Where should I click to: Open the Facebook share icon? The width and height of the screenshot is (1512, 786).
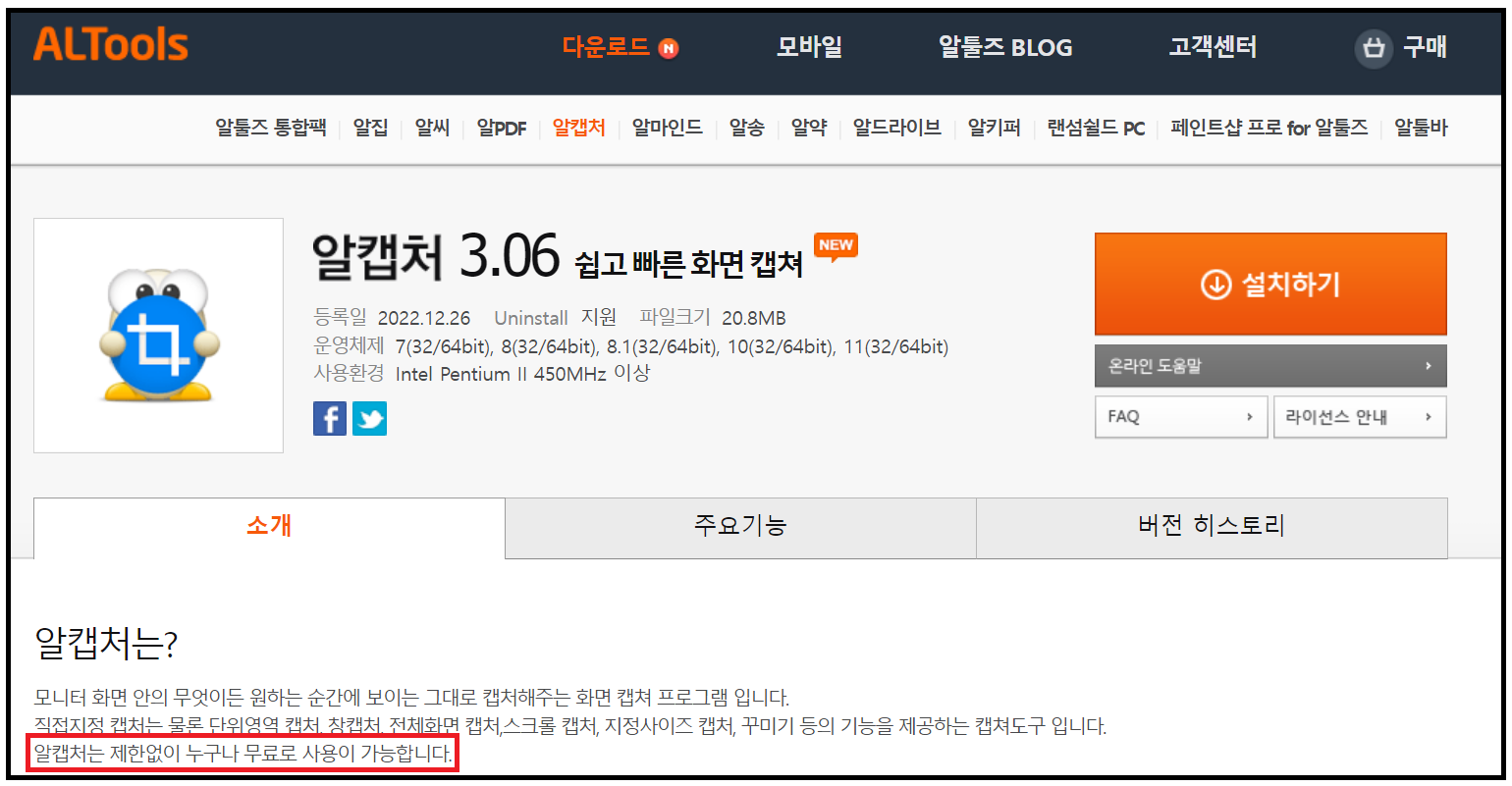point(330,418)
